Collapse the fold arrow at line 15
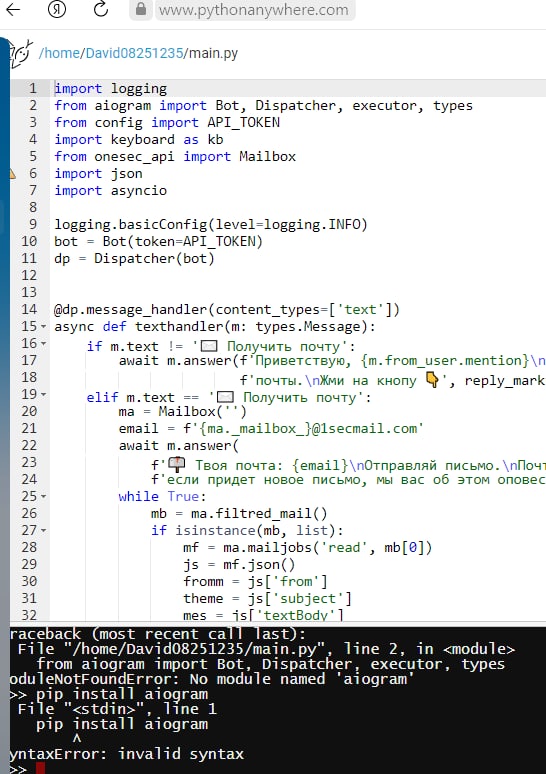 [x=43, y=327]
